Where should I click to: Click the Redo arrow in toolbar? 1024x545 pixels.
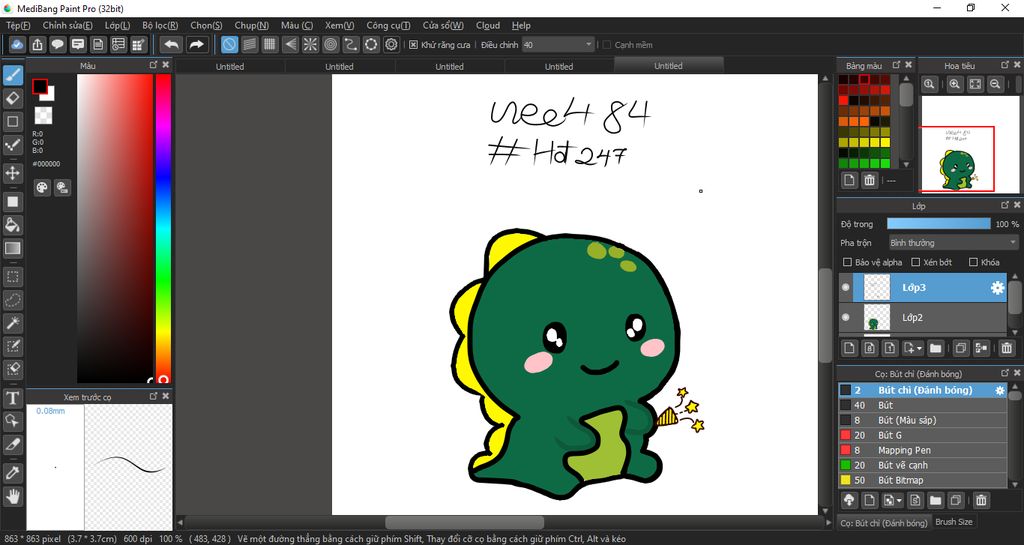coord(196,44)
